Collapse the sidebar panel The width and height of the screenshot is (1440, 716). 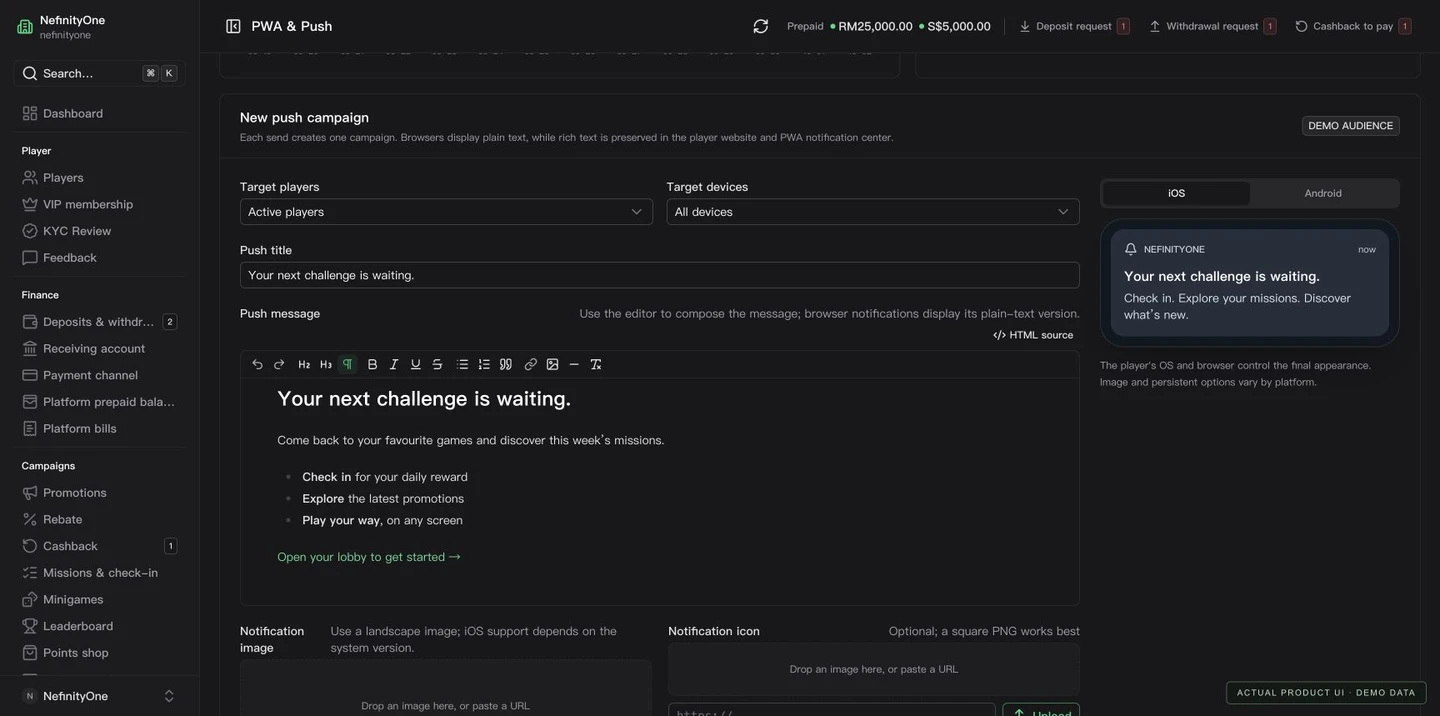[233, 26]
